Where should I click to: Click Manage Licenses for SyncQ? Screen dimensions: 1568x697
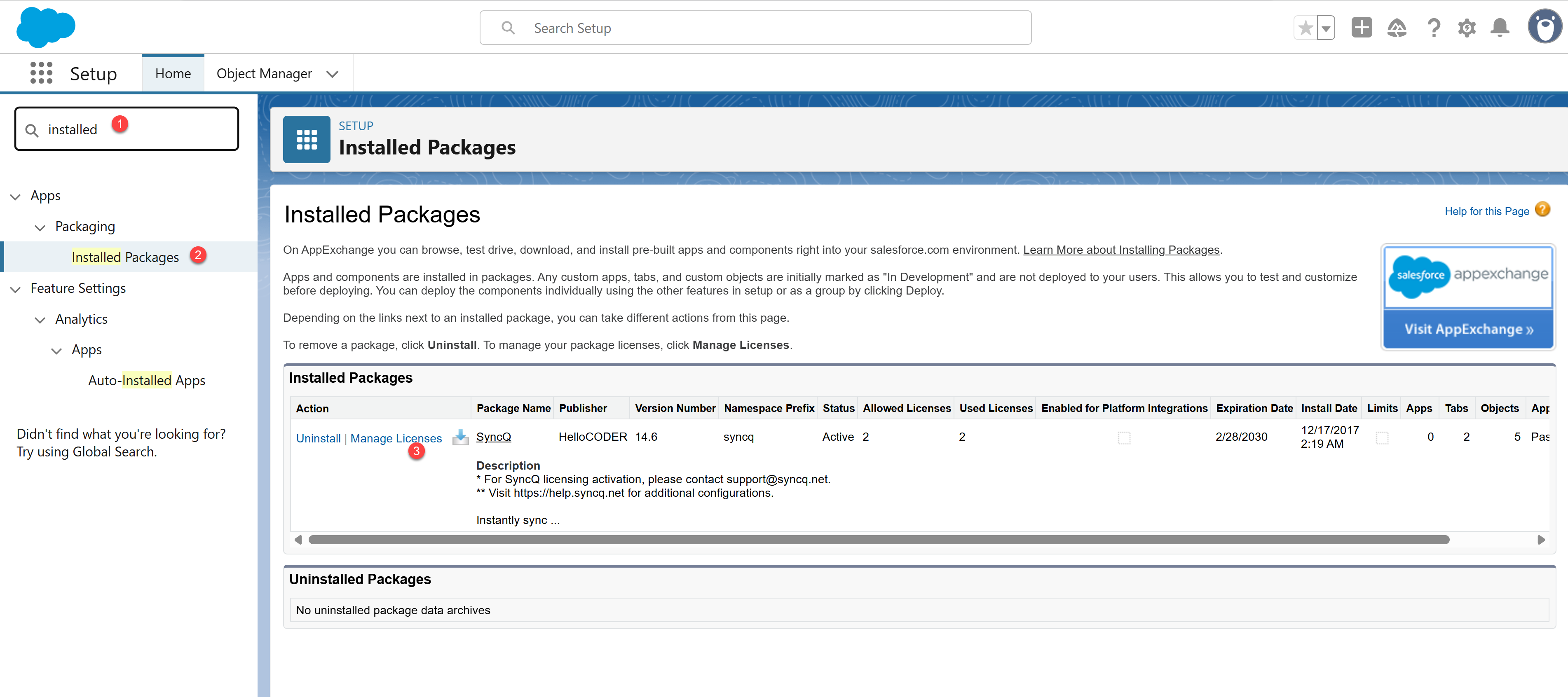[396, 438]
